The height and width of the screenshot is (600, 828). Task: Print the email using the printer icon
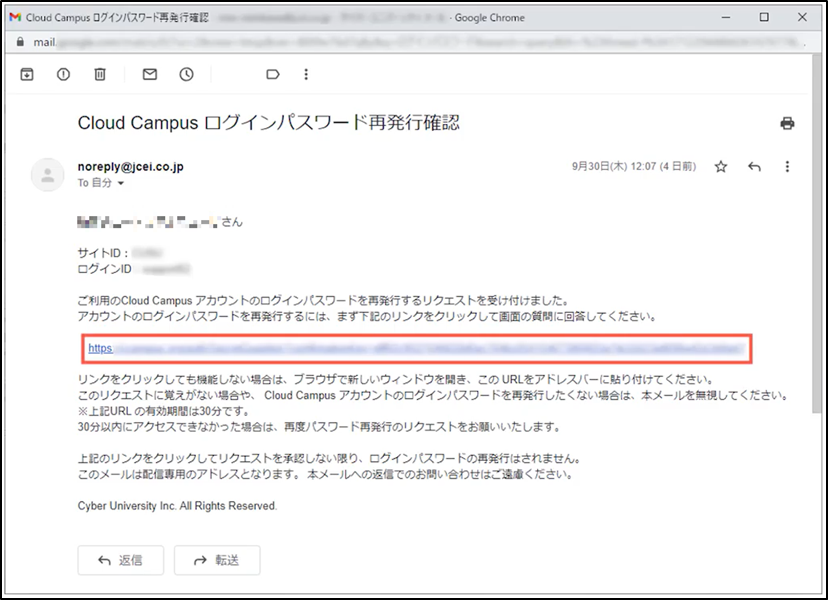[x=787, y=123]
